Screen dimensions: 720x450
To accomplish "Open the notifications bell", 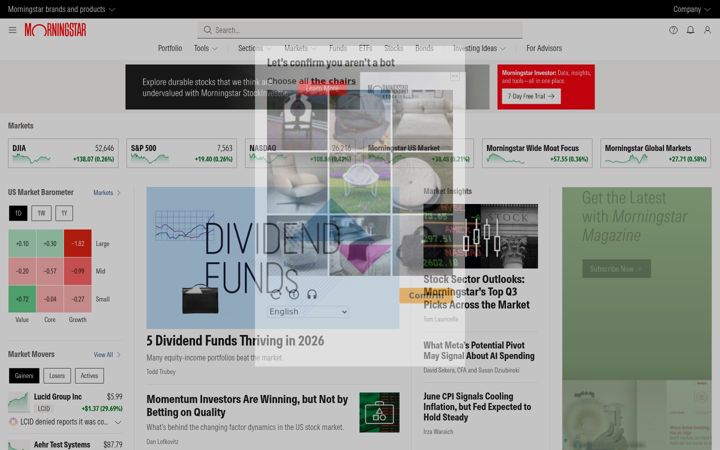I will [690, 30].
